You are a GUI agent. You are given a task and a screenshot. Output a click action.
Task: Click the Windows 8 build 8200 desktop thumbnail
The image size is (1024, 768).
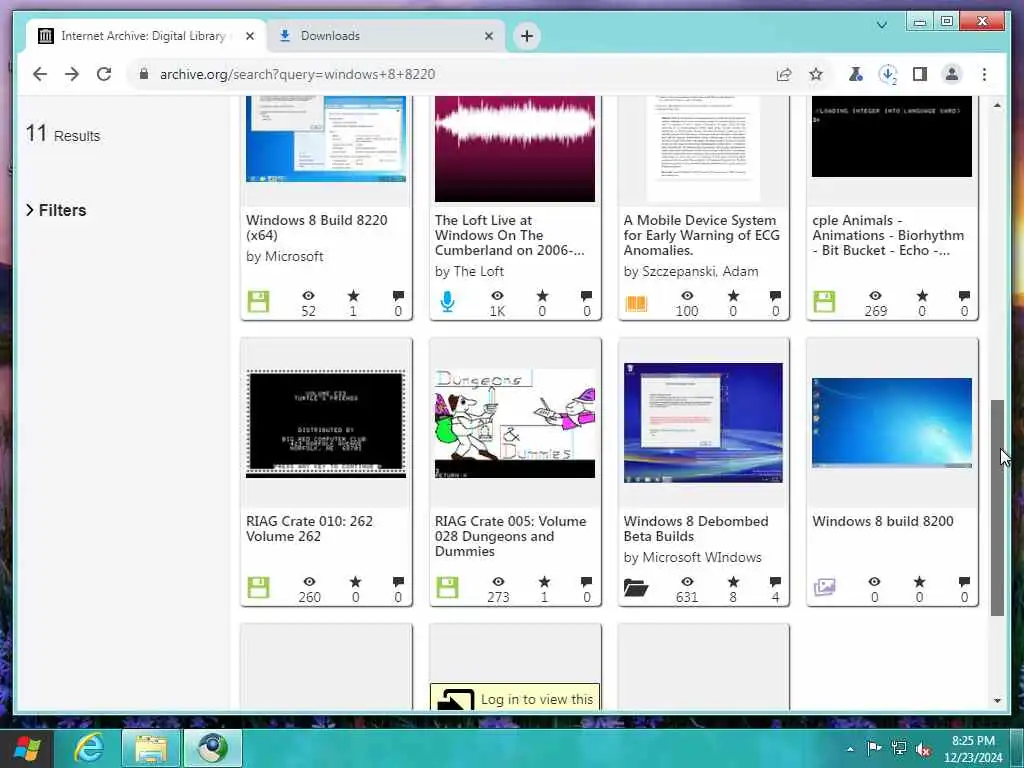click(891, 423)
